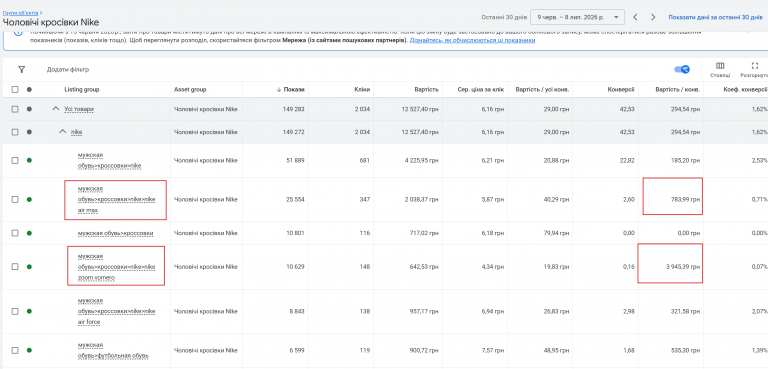This screenshot has height=369, width=768.
Task: Select the checkbox for Усі товари row
Action: pos(15,109)
